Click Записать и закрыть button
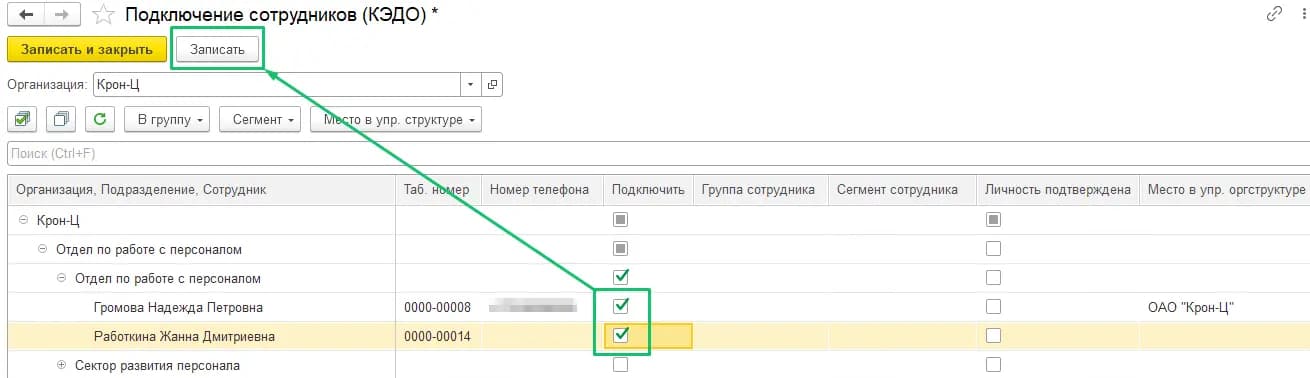This screenshot has height=378, width=1310. (87, 49)
